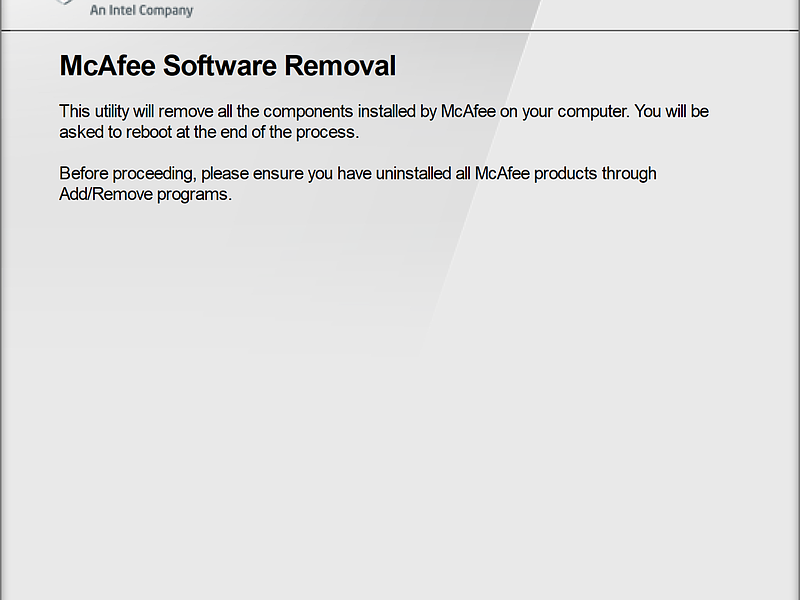The height and width of the screenshot is (600, 800).
Task: Click the word "components" in the first paragraph
Action: pos(308,111)
